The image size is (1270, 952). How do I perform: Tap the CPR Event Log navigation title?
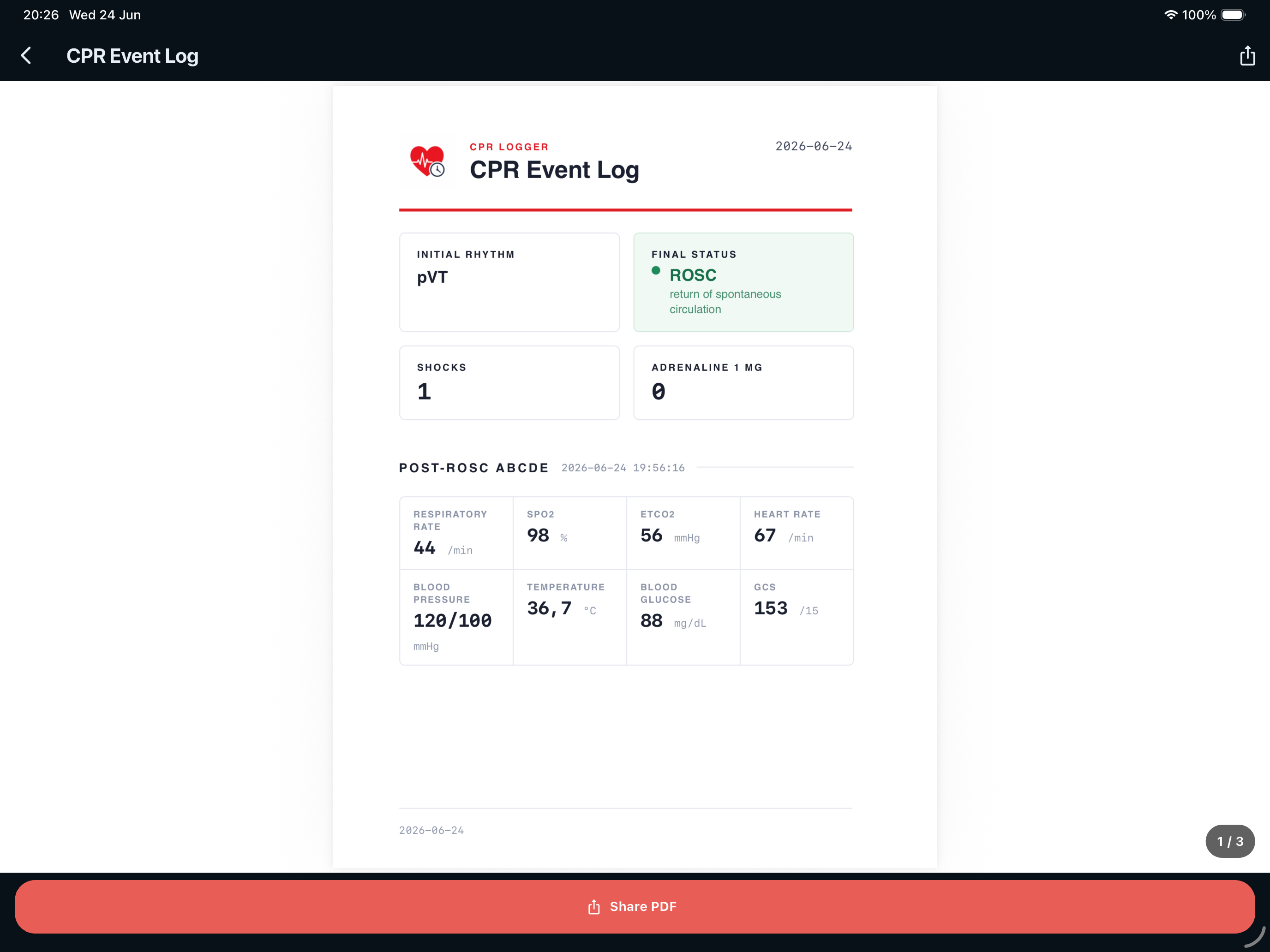[x=132, y=56]
